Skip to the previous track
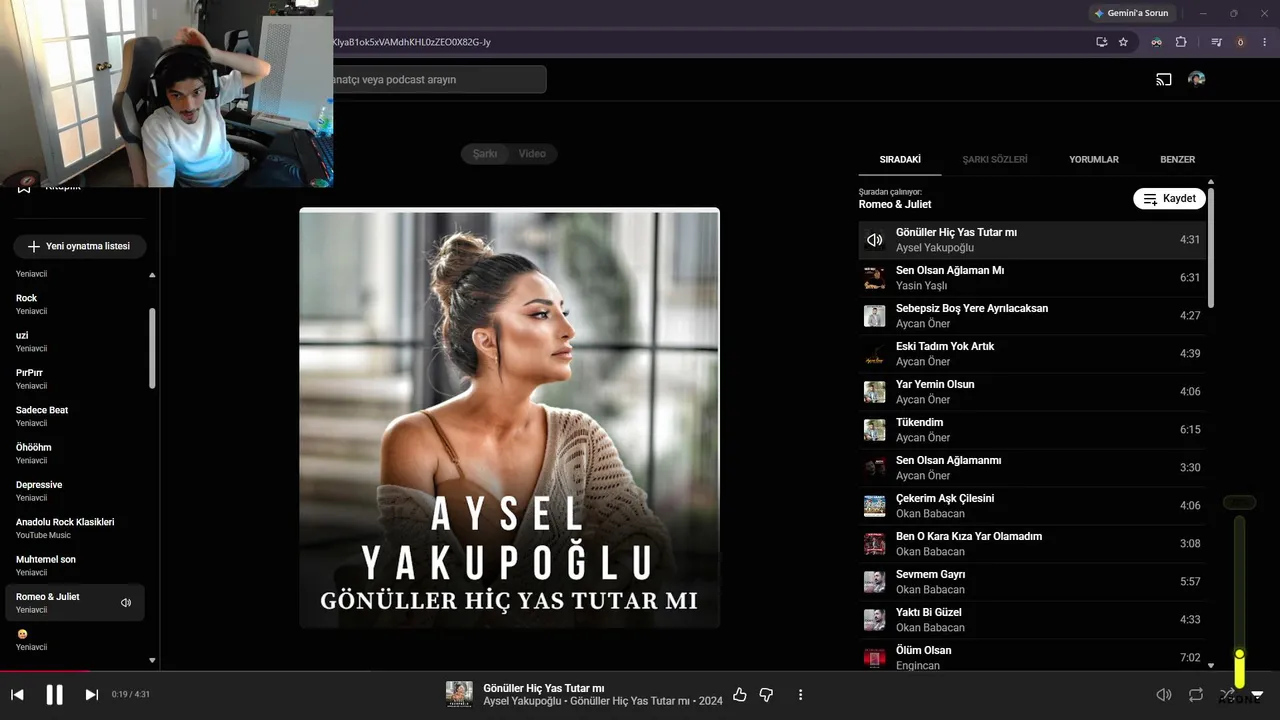The image size is (1280, 720). tap(17, 694)
